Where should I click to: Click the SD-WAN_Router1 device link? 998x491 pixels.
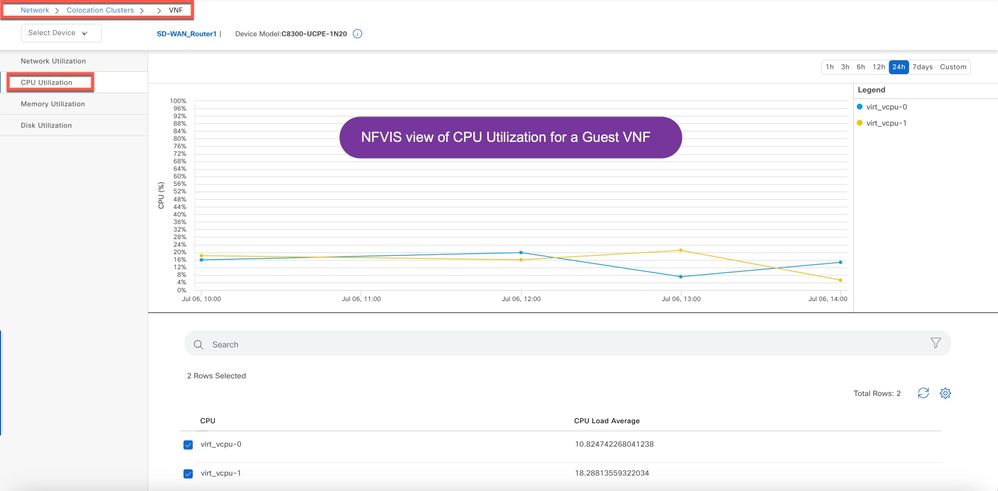tap(186, 34)
